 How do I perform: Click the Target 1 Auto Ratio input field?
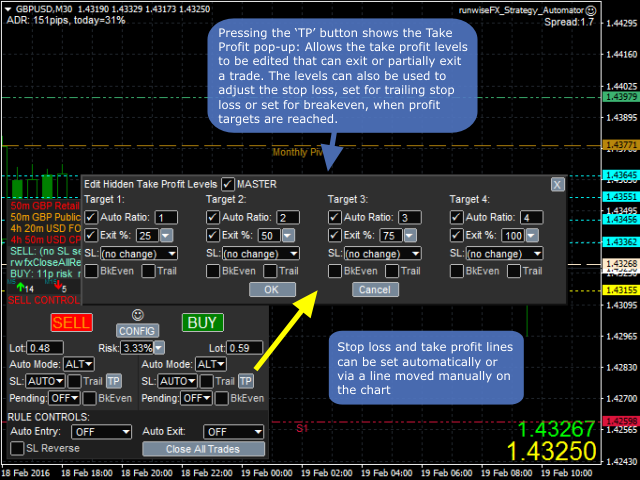coord(166,217)
